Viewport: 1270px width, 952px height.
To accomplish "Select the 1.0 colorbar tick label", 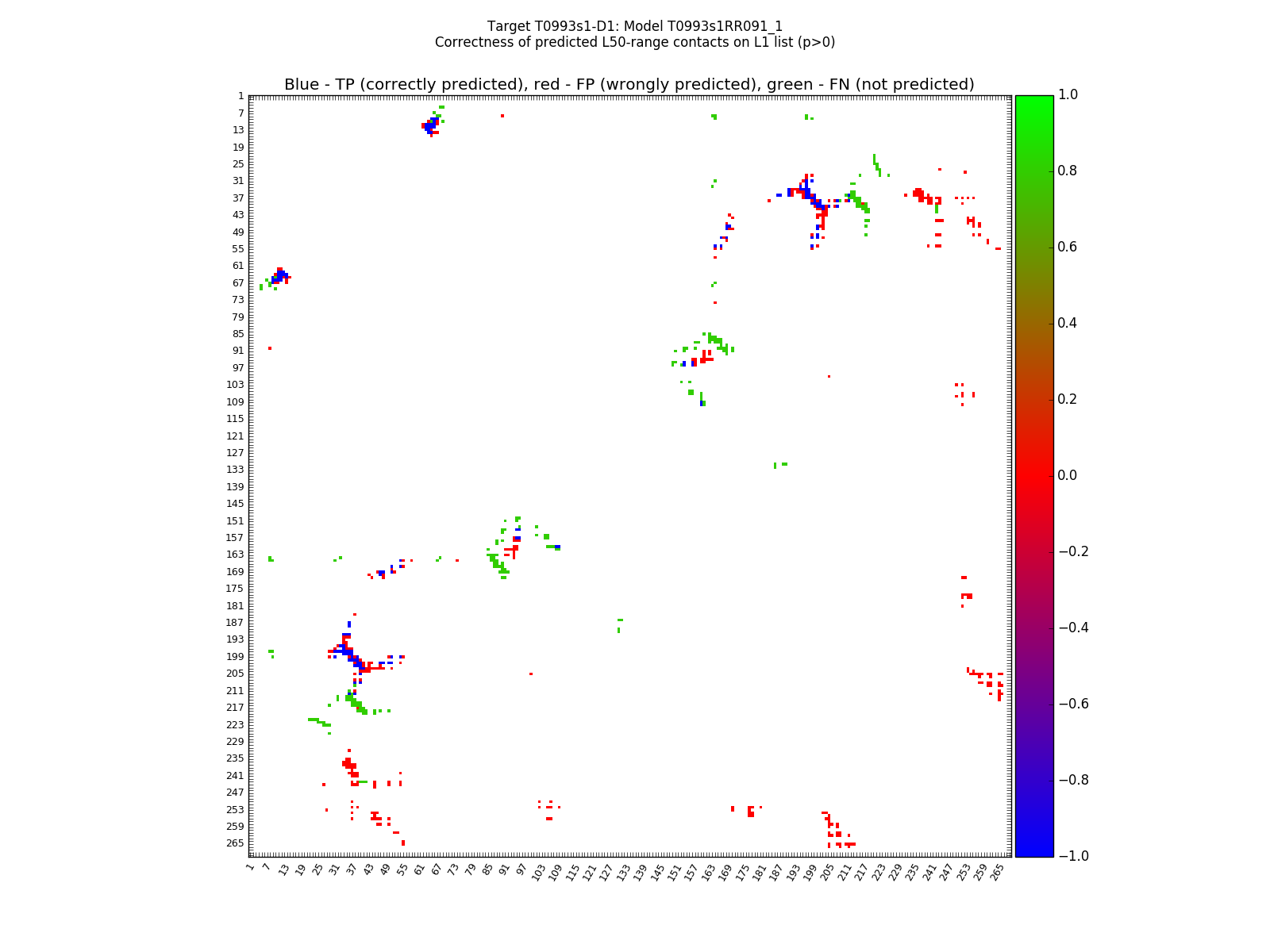I will 1068,95.
